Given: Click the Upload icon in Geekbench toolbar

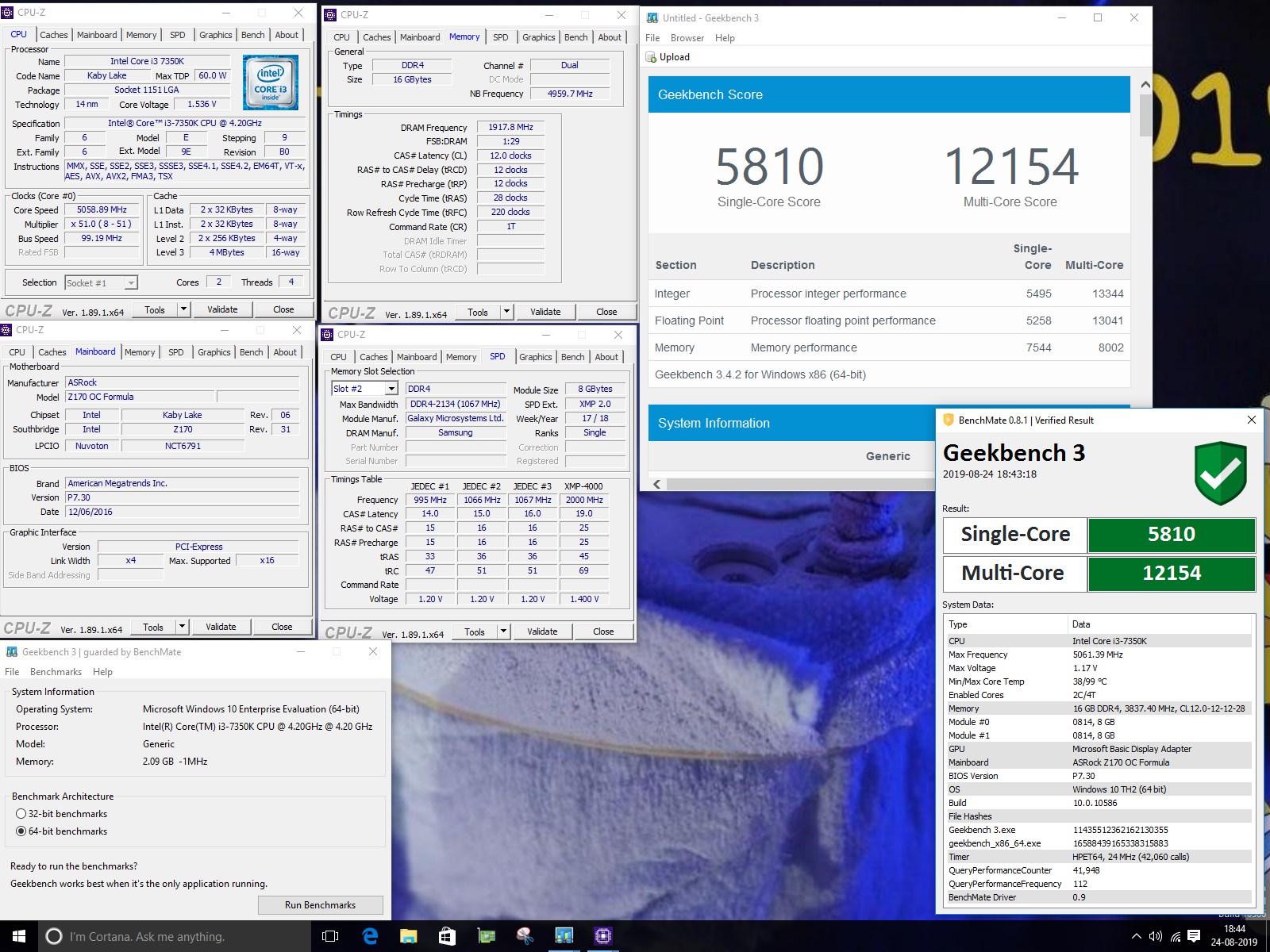Looking at the screenshot, I should point(651,57).
